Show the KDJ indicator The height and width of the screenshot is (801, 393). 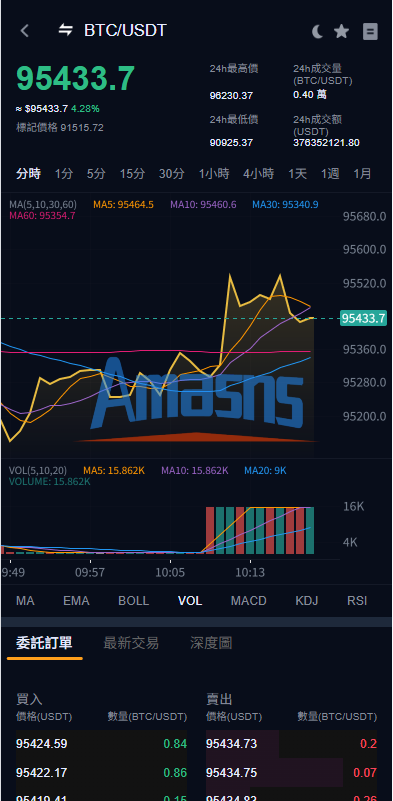pos(307,601)
